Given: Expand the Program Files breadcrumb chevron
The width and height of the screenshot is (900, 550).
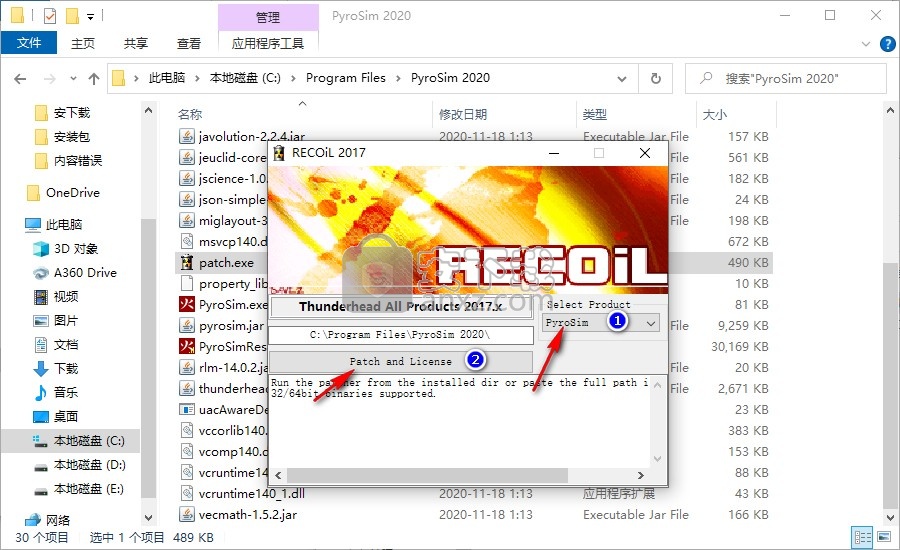Looking at the screenshot, I should 398,78.
